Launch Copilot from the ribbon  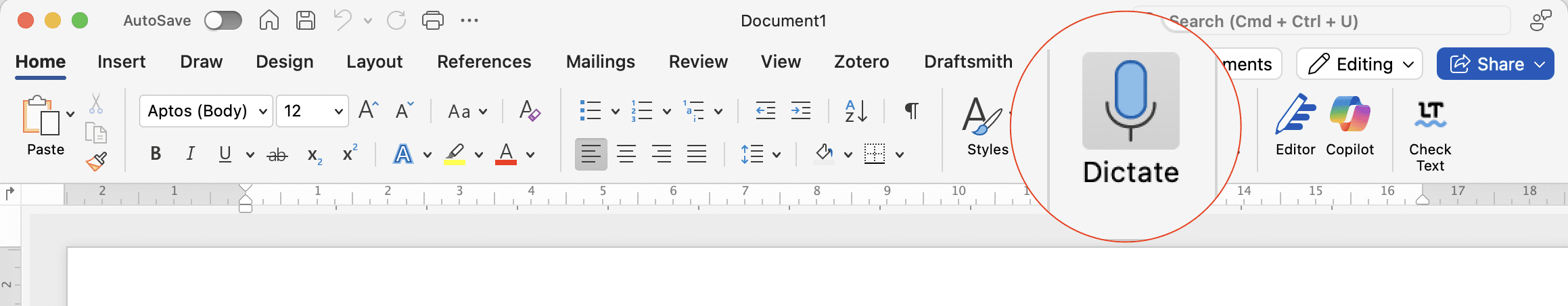1350,116
